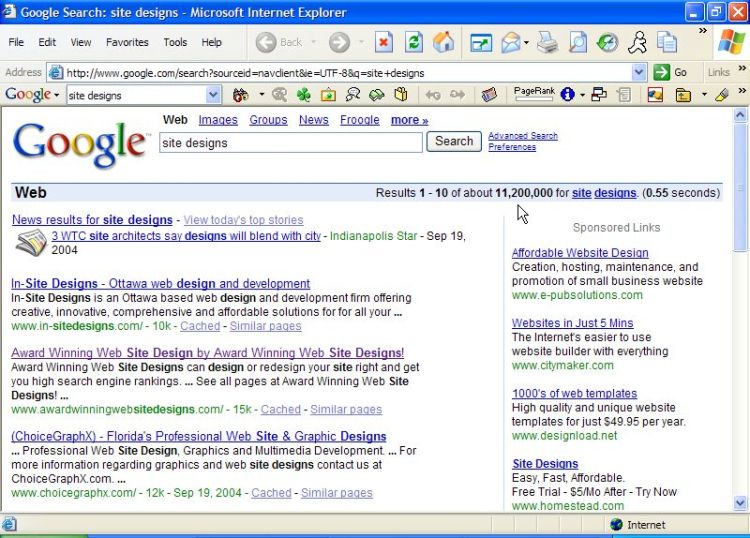Open the Affordable Website Design sponsored link

(580, 253)
